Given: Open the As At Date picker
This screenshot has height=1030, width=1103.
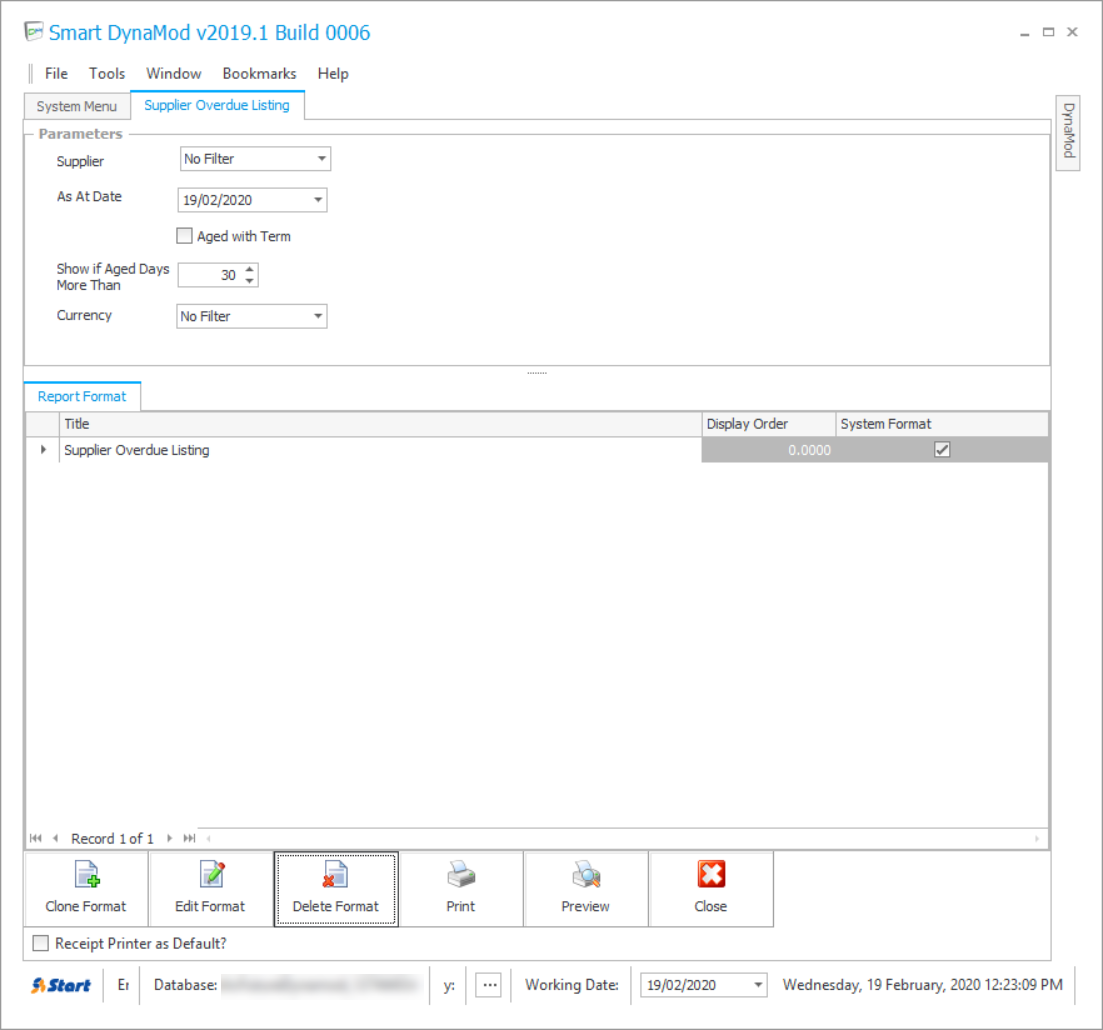Looking at the screenshot, I should (318, 200).
